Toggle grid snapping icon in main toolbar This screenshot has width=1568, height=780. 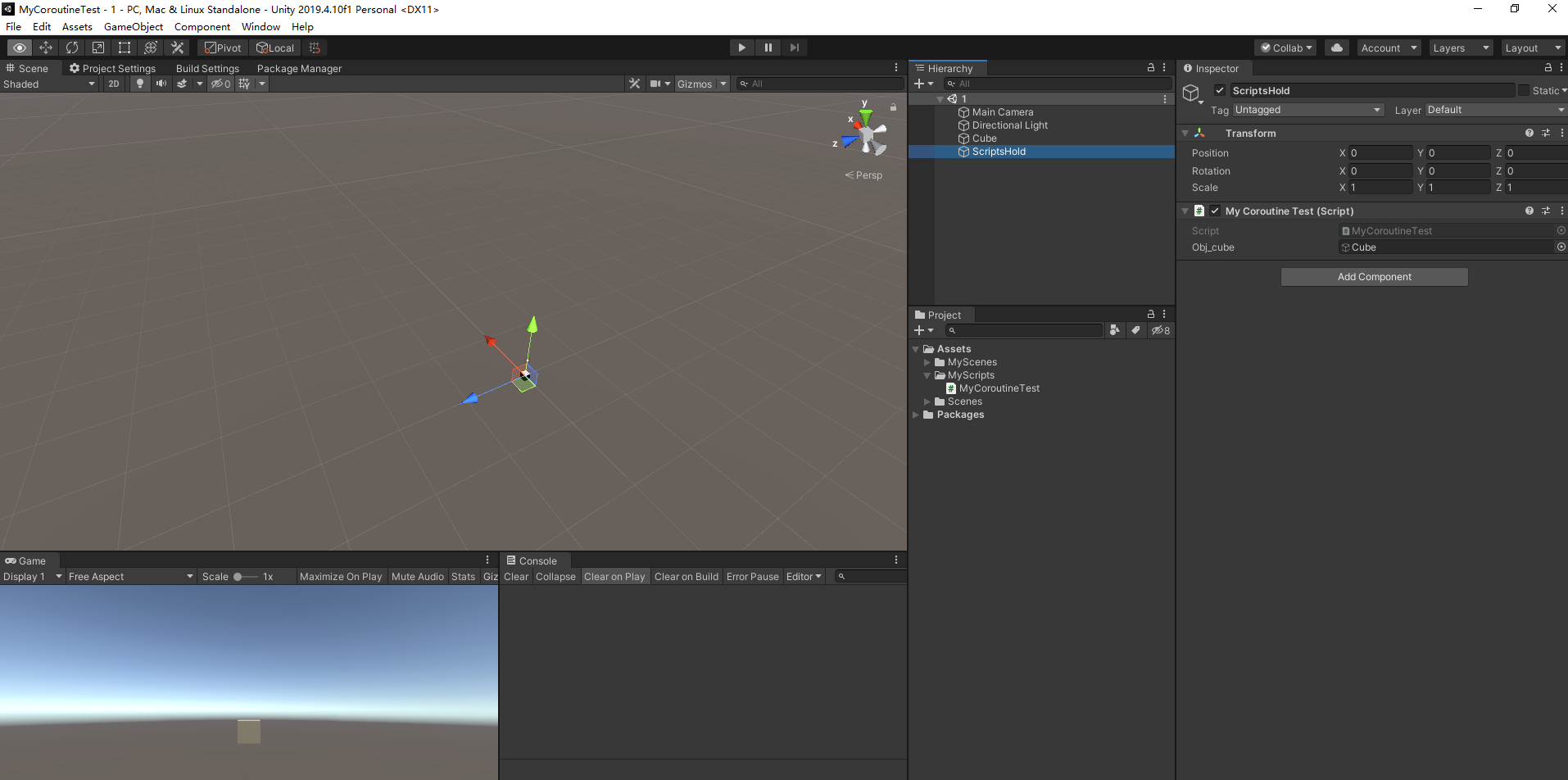coord(315,48)
